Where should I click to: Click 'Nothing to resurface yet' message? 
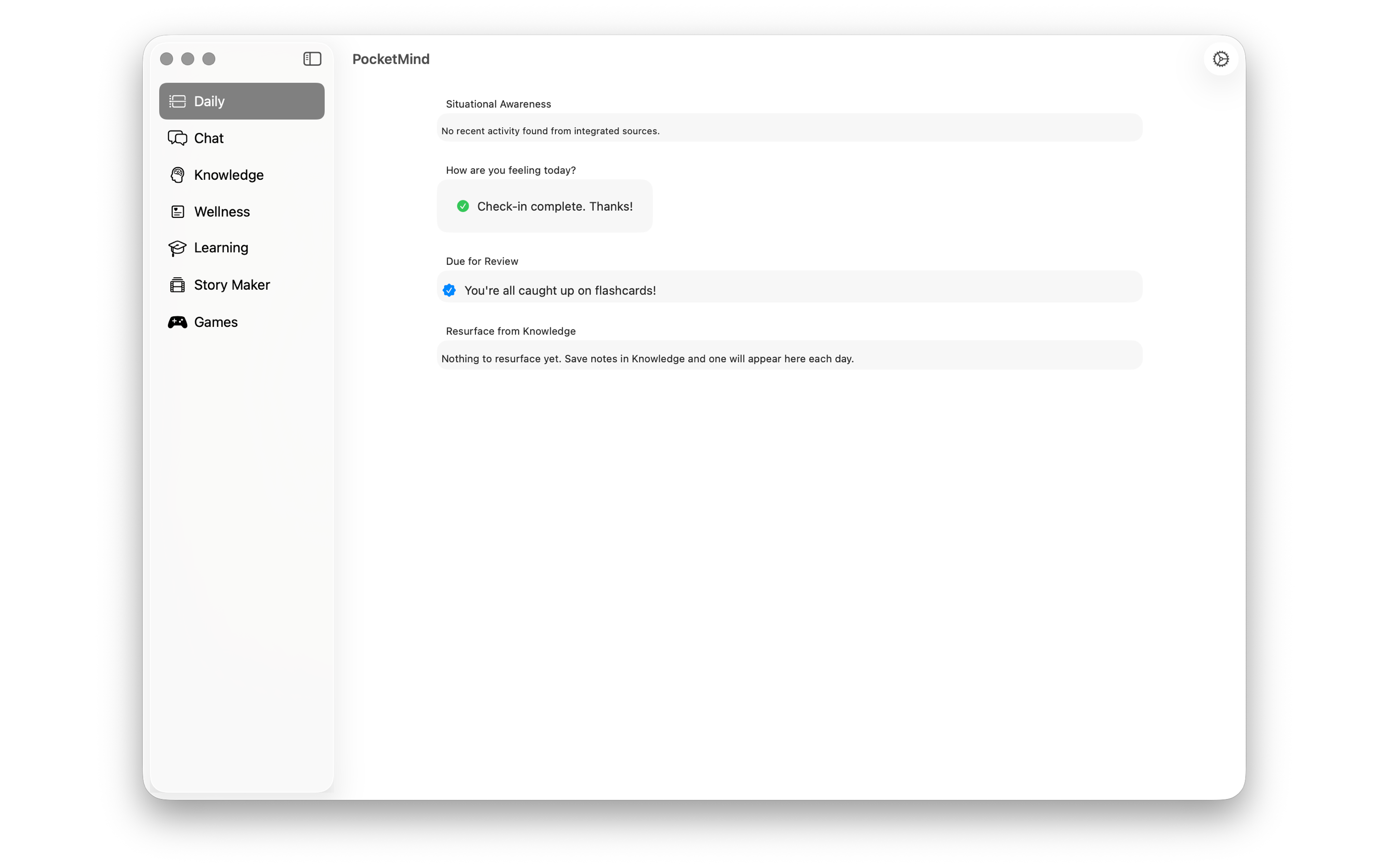(647, 359)
